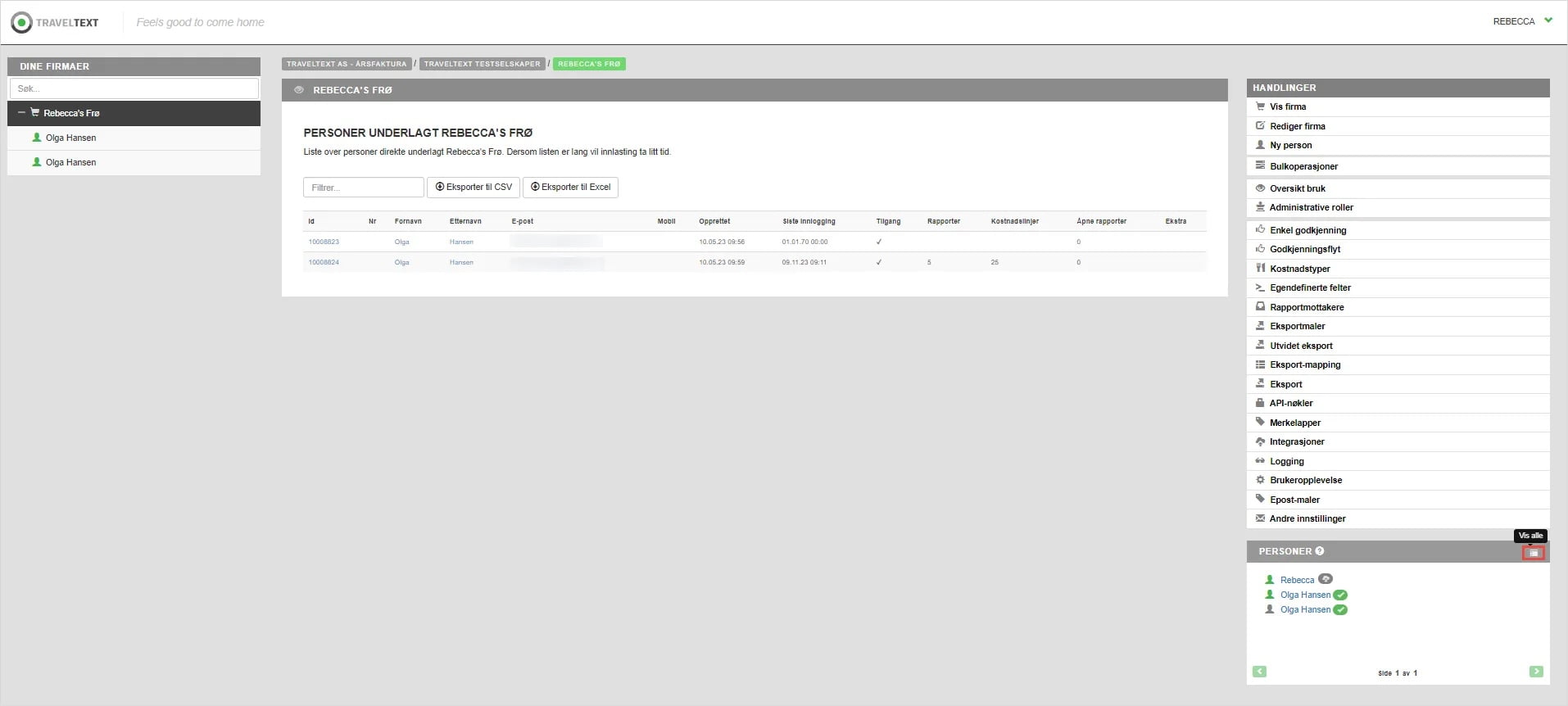Select first Olga Hansen in company tree
This screenshot has height=706, width=1568.
(70, 138)
